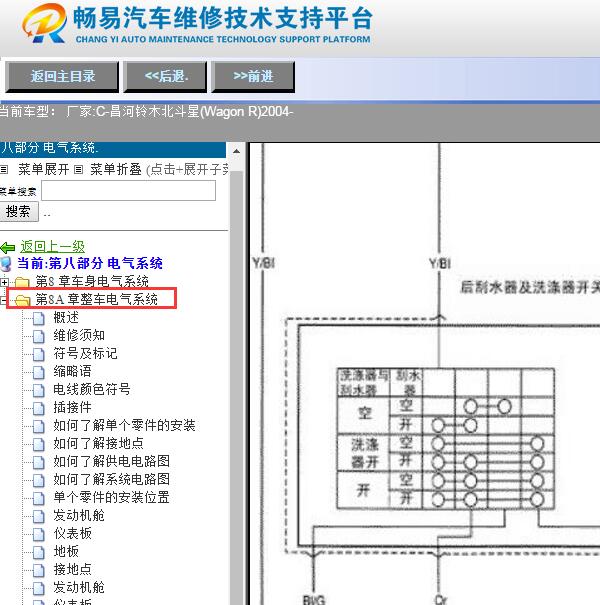Screen dimensions: 600x605
Task: Open the 第8章车身电气系统 chapter
Action: coord(92,281)
